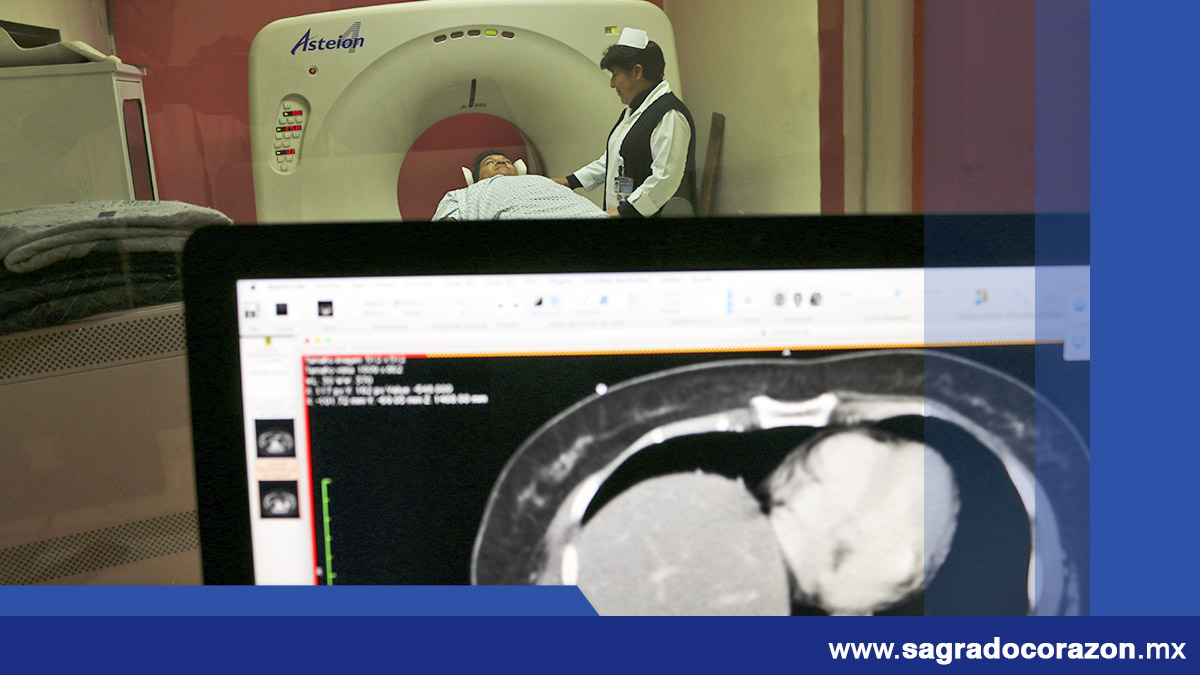This screenshot has width=1200, height=675.
Task: Select the third round gray toolbar icon
Action: click(x=815, y=299)
